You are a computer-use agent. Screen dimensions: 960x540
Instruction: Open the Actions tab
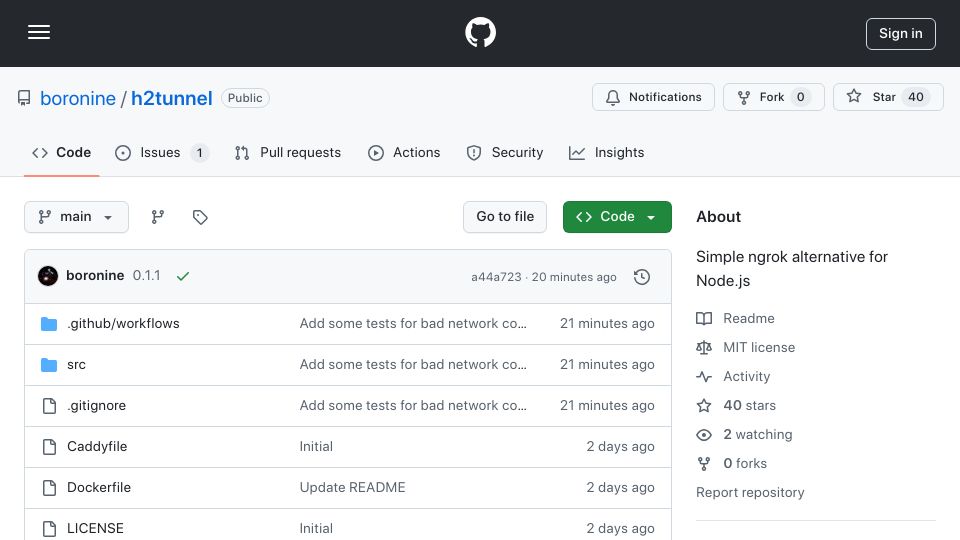coord(404,152)
